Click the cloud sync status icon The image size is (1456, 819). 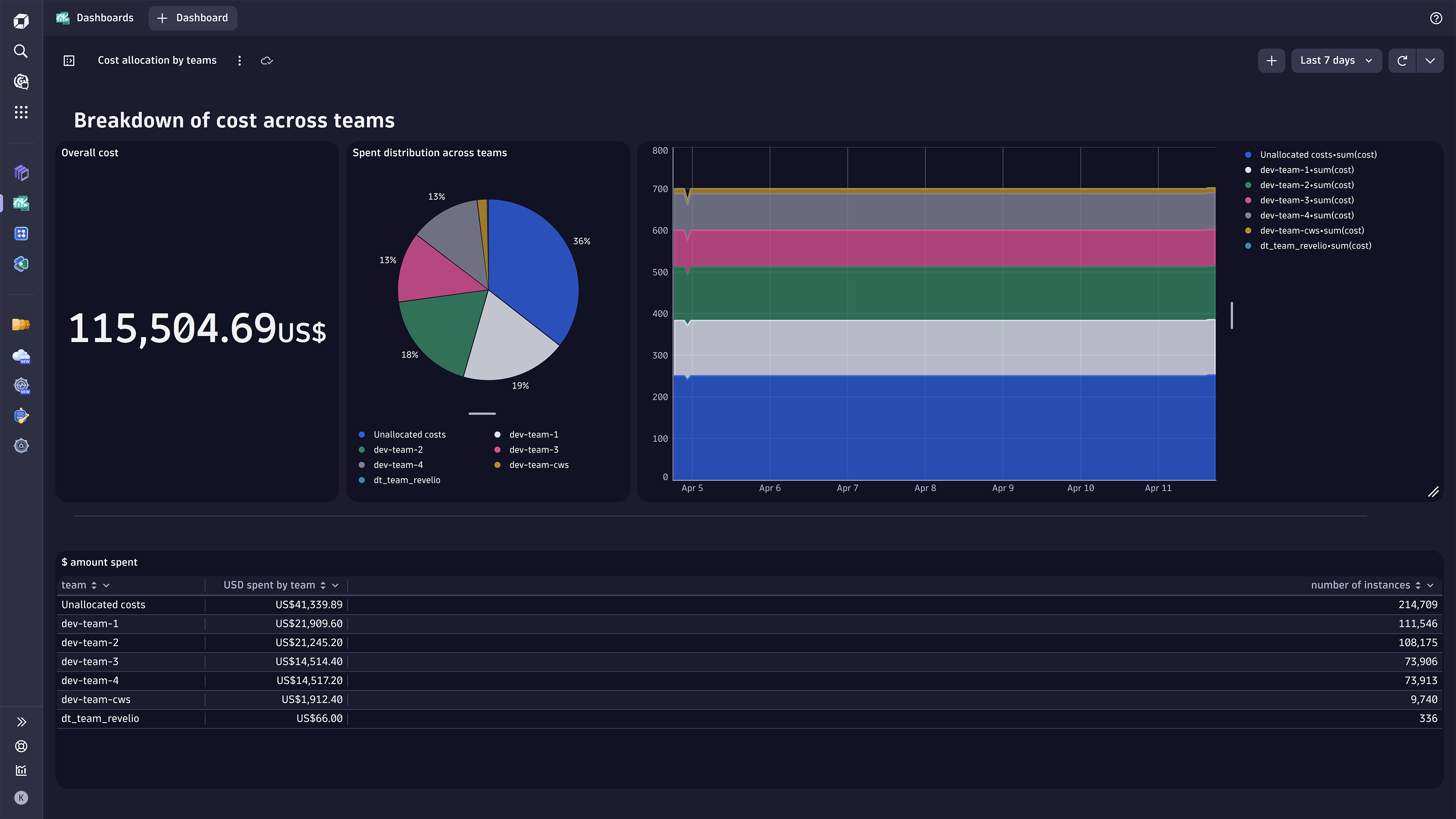pos(267,61)
